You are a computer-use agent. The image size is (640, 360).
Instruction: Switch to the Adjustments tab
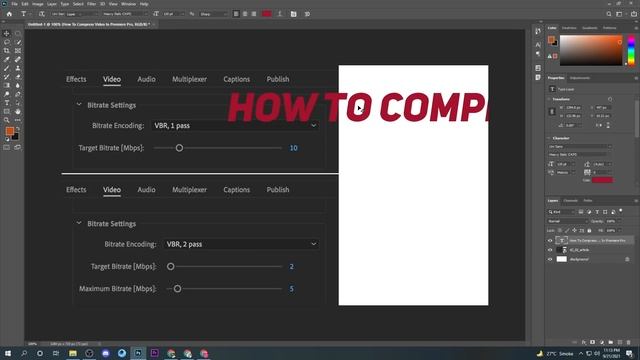580,78
